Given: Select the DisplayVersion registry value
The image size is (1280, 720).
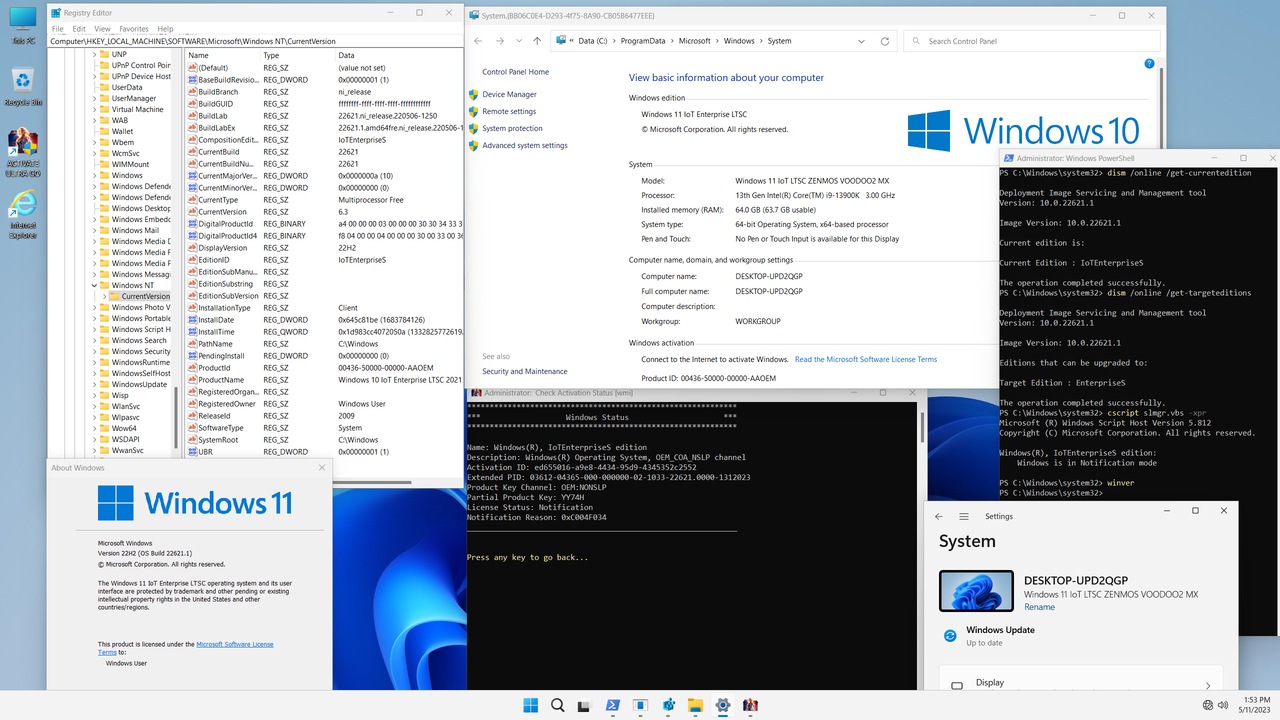Looking at the screenshot, I should [222, 248].
